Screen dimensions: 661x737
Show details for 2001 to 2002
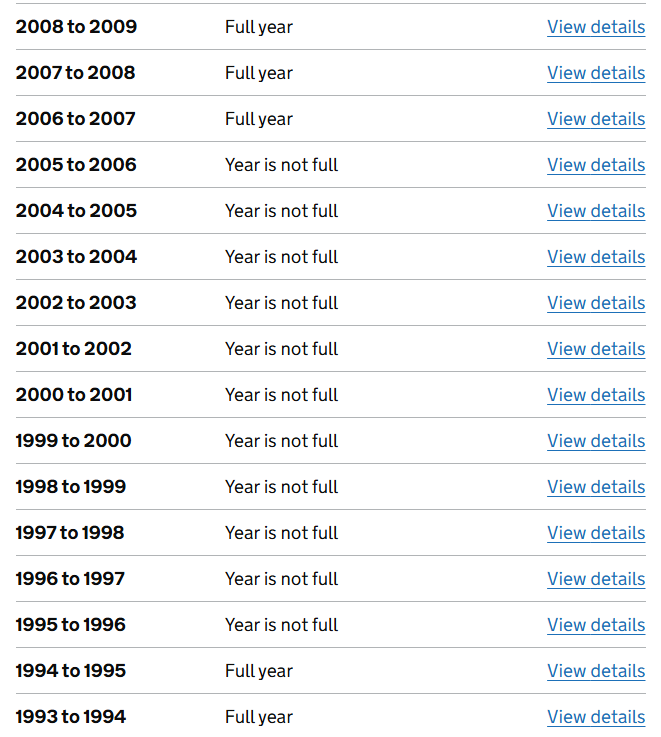pos(596,350)
